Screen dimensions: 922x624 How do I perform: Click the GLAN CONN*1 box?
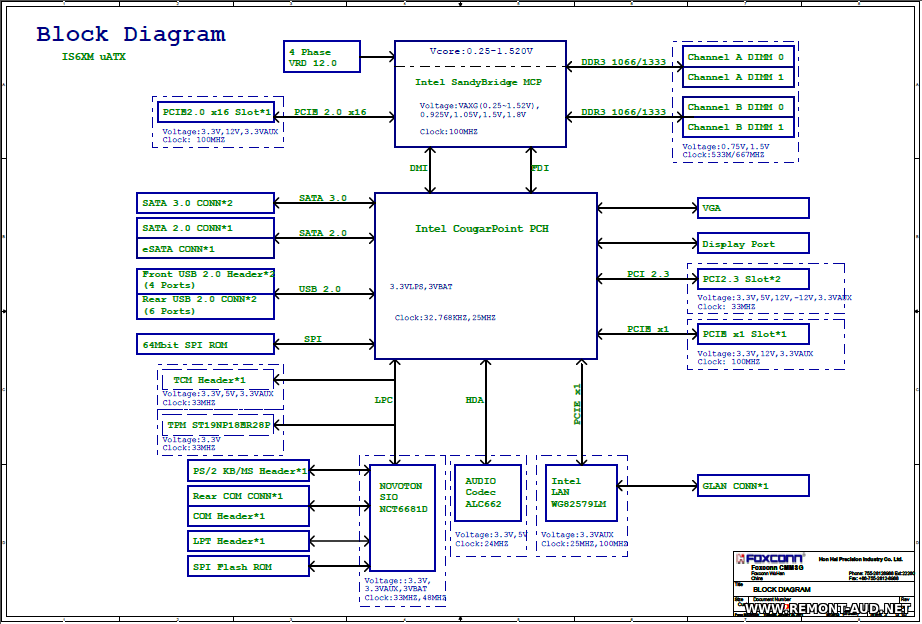(752, 486)
